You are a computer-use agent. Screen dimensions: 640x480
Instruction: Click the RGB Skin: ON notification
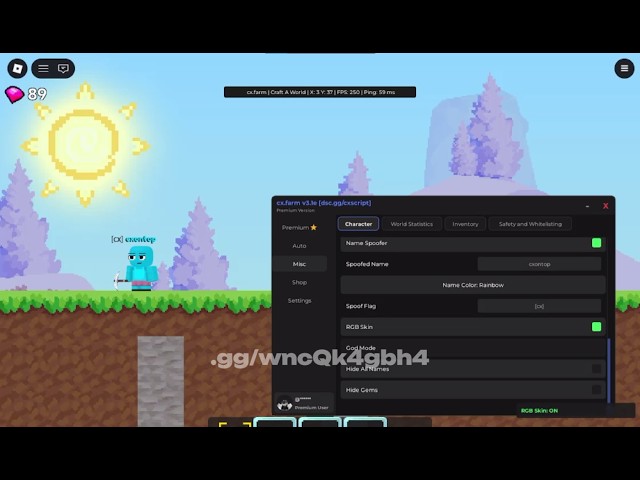[x=576, y=411]
